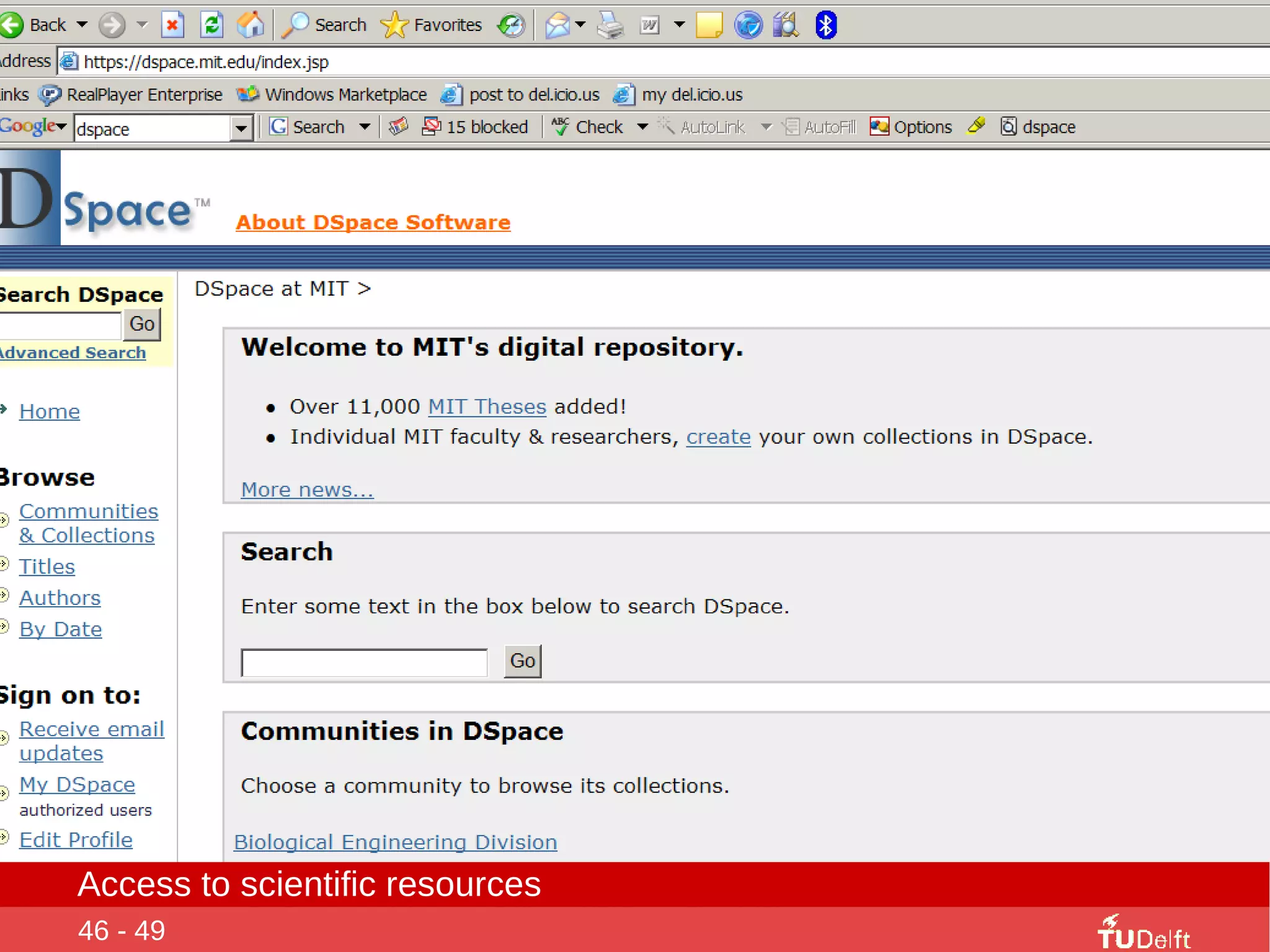This screenshot has height=952, width=1270.
Task: Browse Communities & Collections
Action: coord(89,523)
